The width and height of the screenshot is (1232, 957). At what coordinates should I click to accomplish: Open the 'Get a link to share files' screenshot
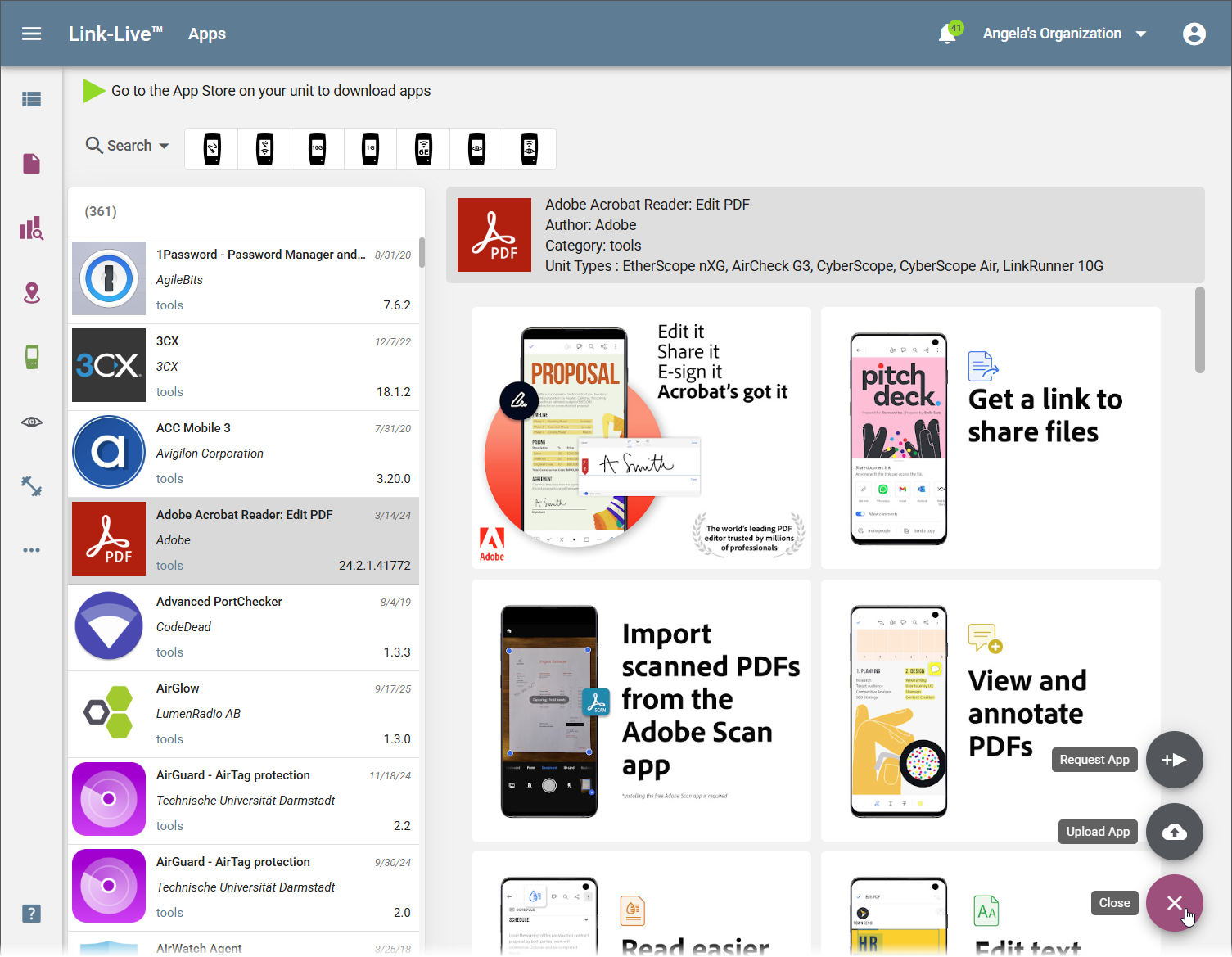pyautogui.click(x=991, y=438)
